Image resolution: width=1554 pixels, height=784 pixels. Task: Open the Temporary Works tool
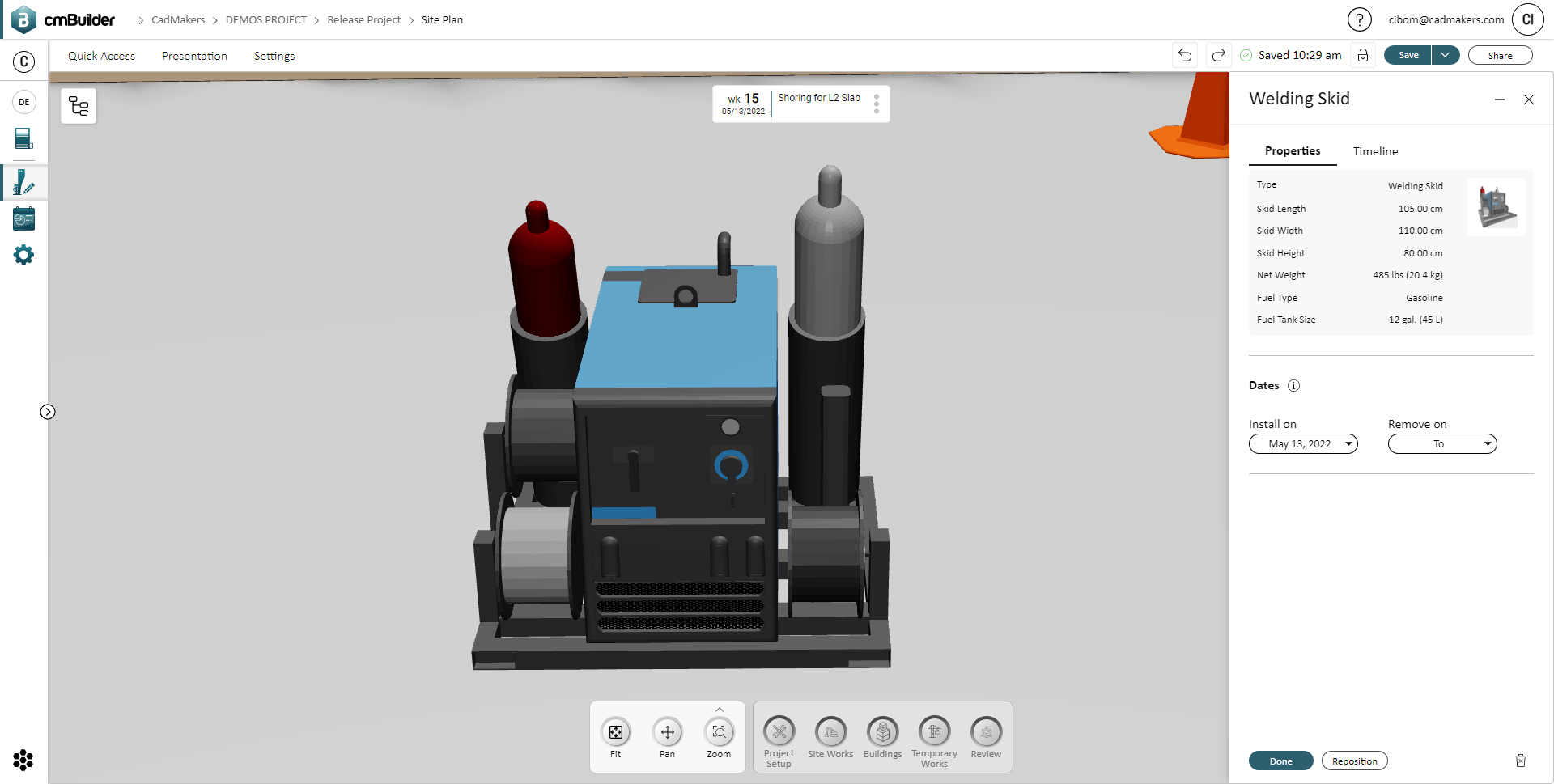point(934,742)
